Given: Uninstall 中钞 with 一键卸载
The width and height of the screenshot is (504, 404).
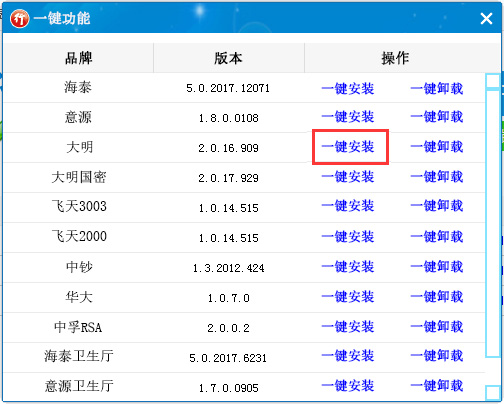Looking at the screenshot, I should pos(437,267).
